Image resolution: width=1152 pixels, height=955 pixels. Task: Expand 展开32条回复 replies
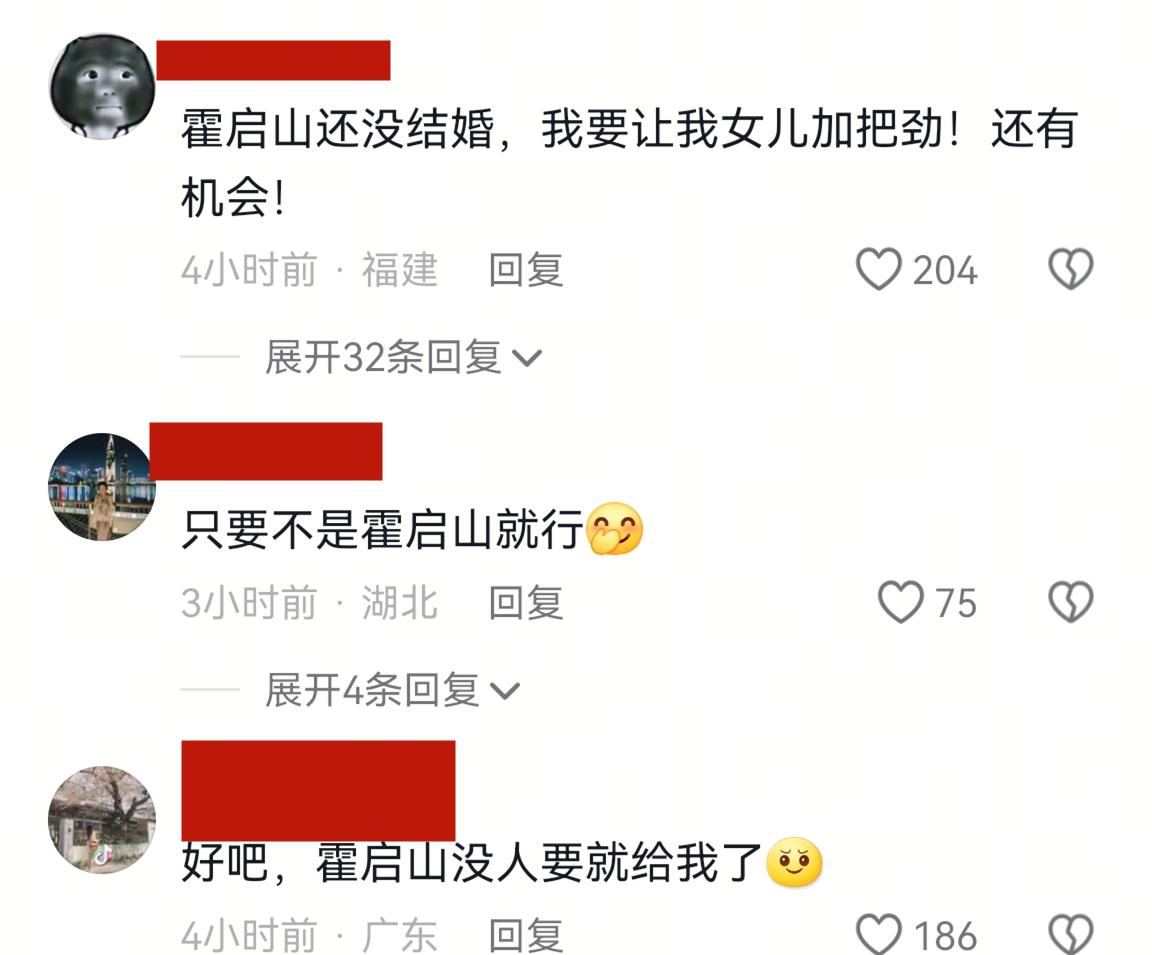403,357
